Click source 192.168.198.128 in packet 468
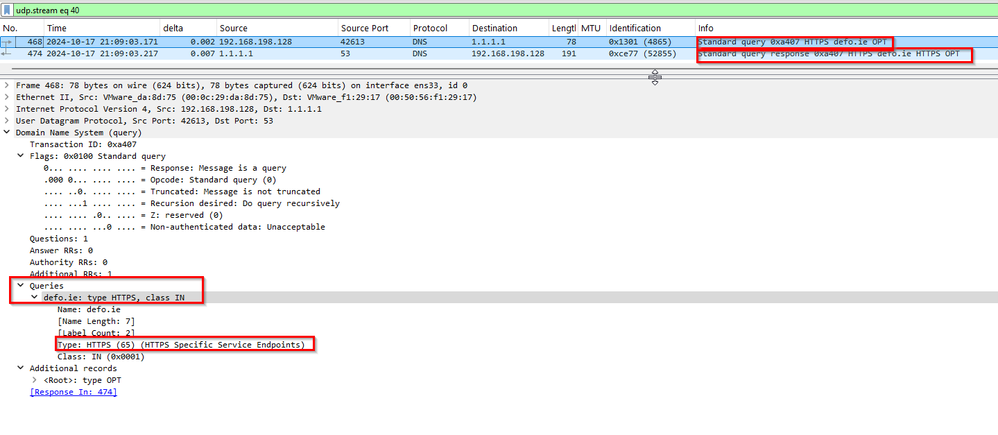This screenshot has height=435, width=998. click(255, 41)
